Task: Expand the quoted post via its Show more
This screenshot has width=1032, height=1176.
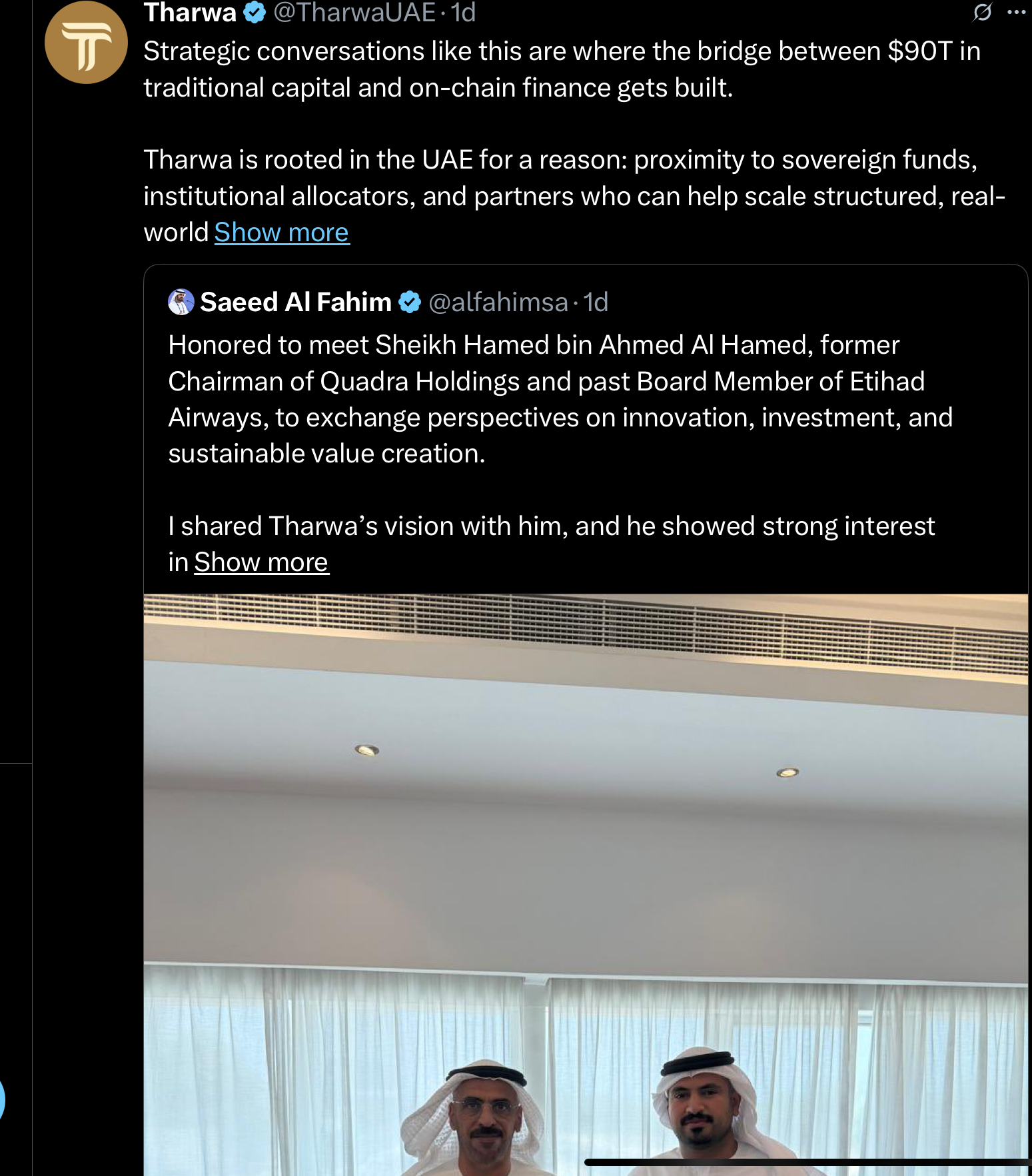Action: 261,562
